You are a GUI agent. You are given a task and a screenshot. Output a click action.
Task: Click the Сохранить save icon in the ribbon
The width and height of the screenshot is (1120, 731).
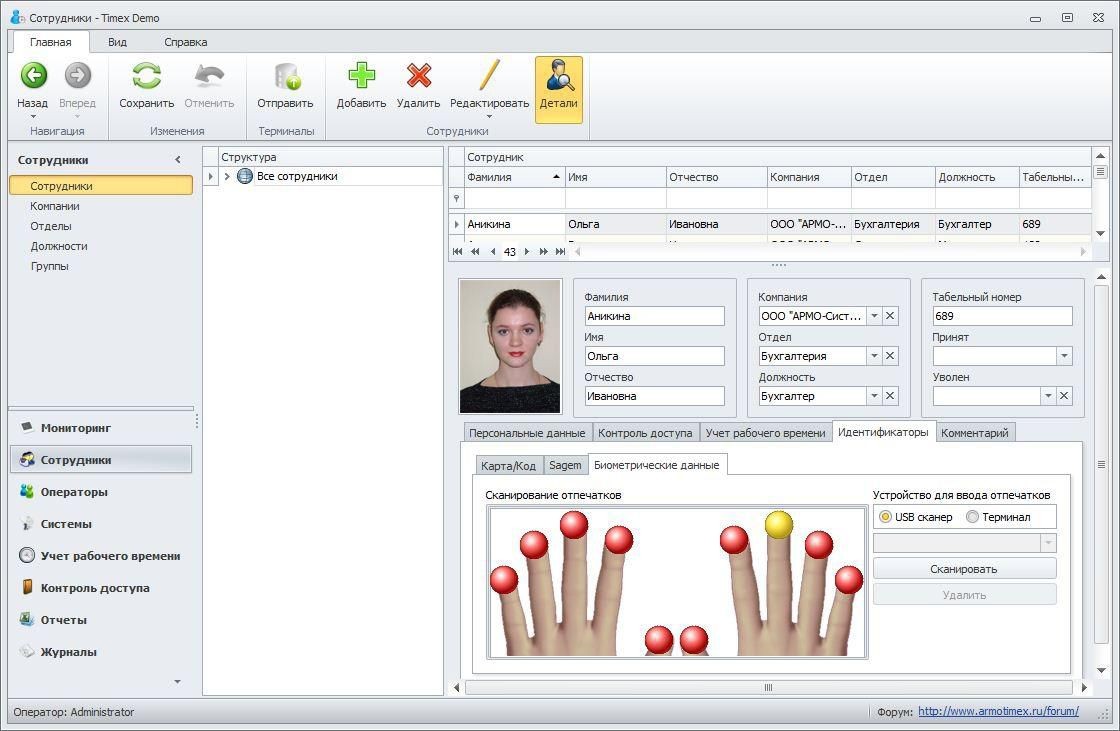tap(147, 76)
